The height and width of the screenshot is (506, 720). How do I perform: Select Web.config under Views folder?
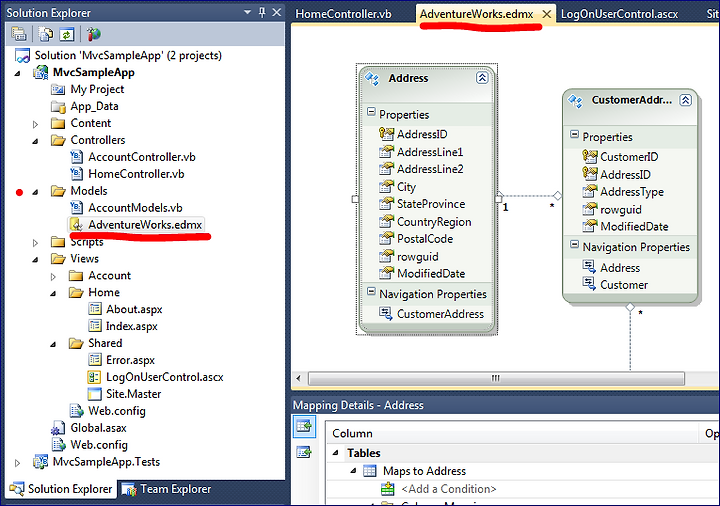117,411
